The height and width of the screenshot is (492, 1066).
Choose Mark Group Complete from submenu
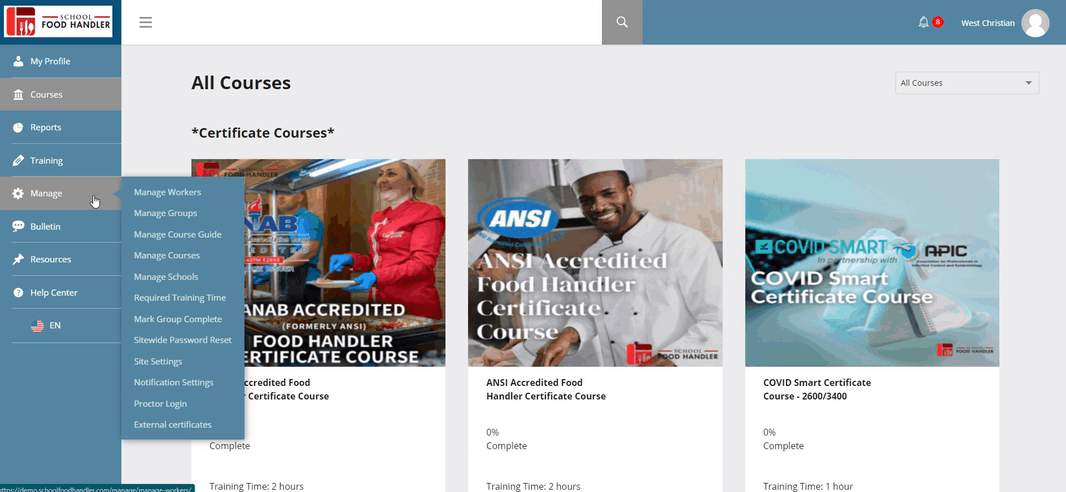[x=178, y=319]
